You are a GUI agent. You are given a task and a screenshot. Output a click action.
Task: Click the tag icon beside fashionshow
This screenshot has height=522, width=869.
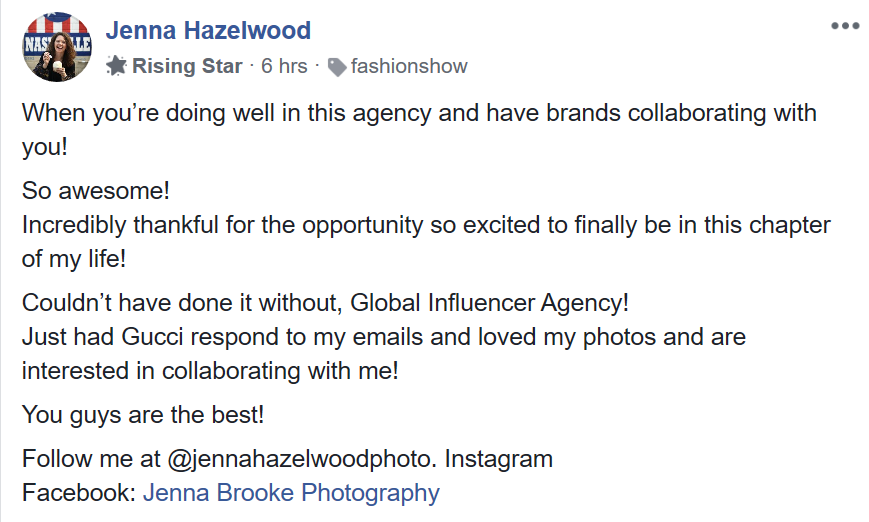(337, 67)
